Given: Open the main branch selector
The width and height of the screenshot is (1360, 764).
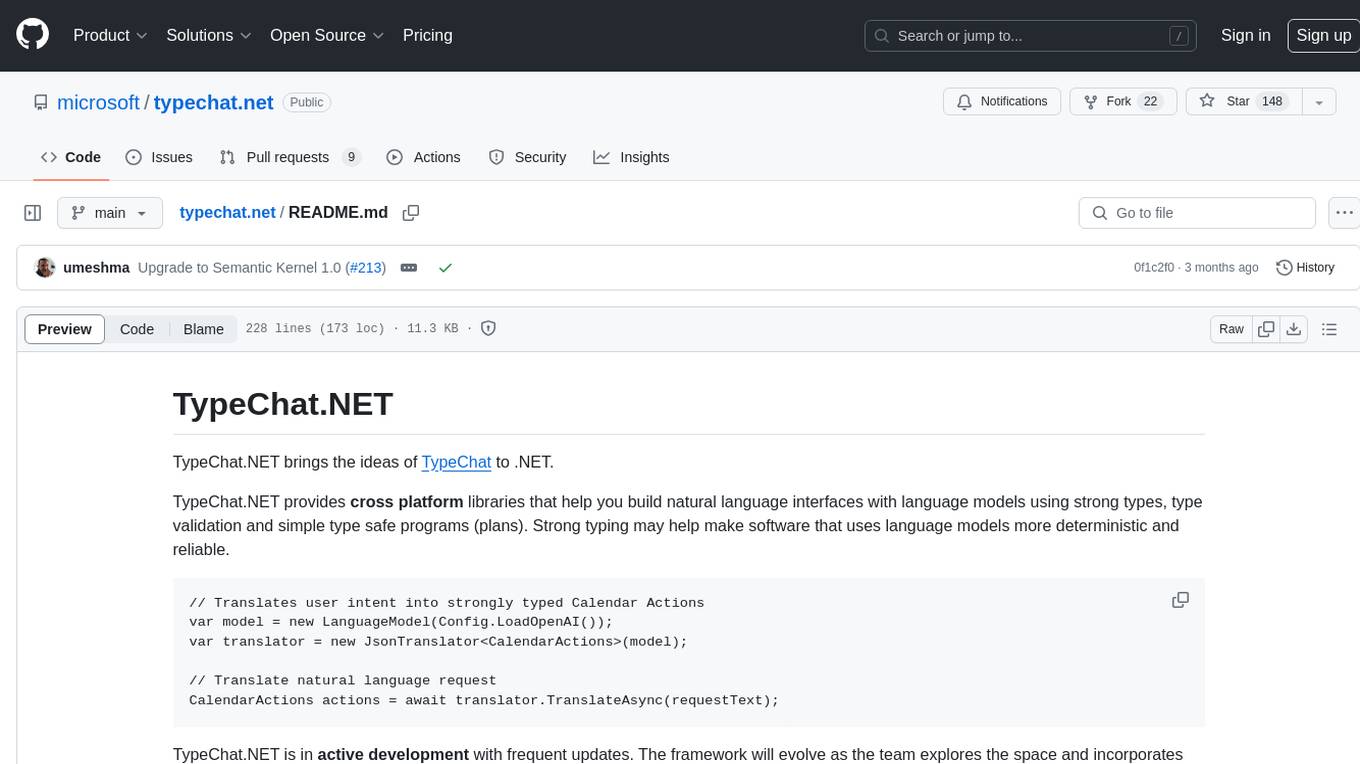Looking at the screenshot, I should click(x=110, y=213).
